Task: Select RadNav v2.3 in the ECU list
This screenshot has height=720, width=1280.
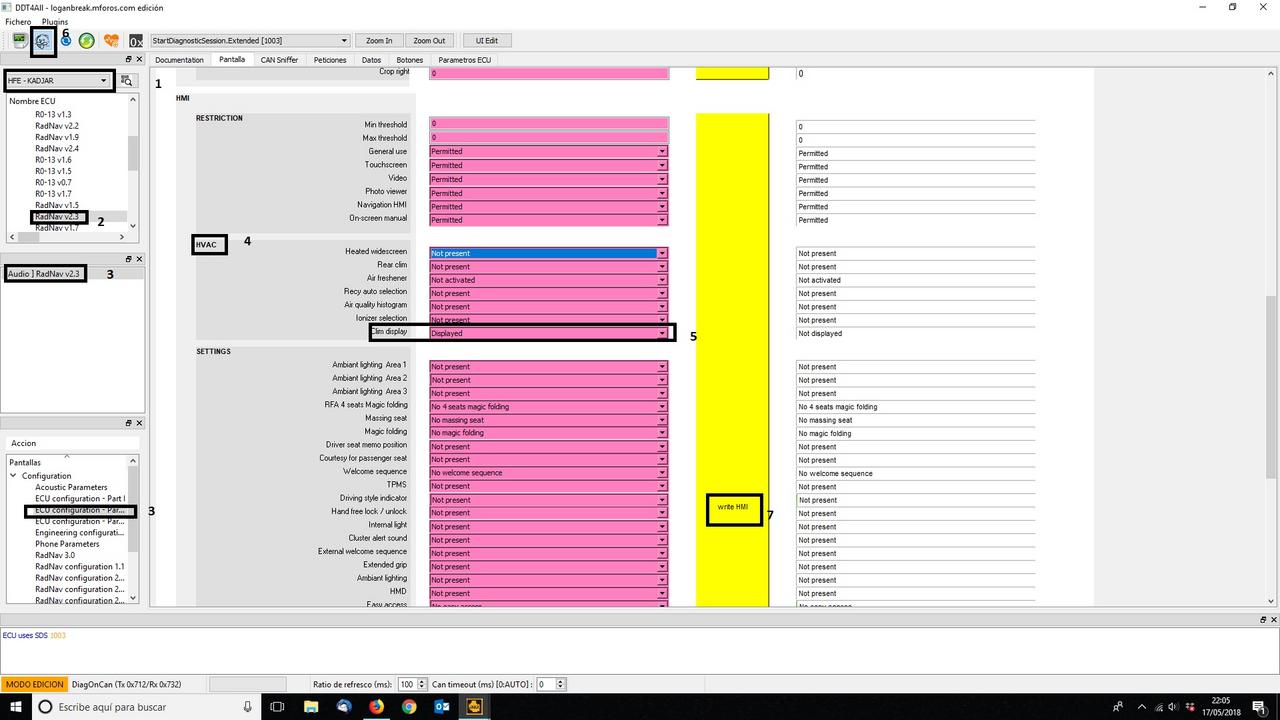Action: [x=57, y=216]
